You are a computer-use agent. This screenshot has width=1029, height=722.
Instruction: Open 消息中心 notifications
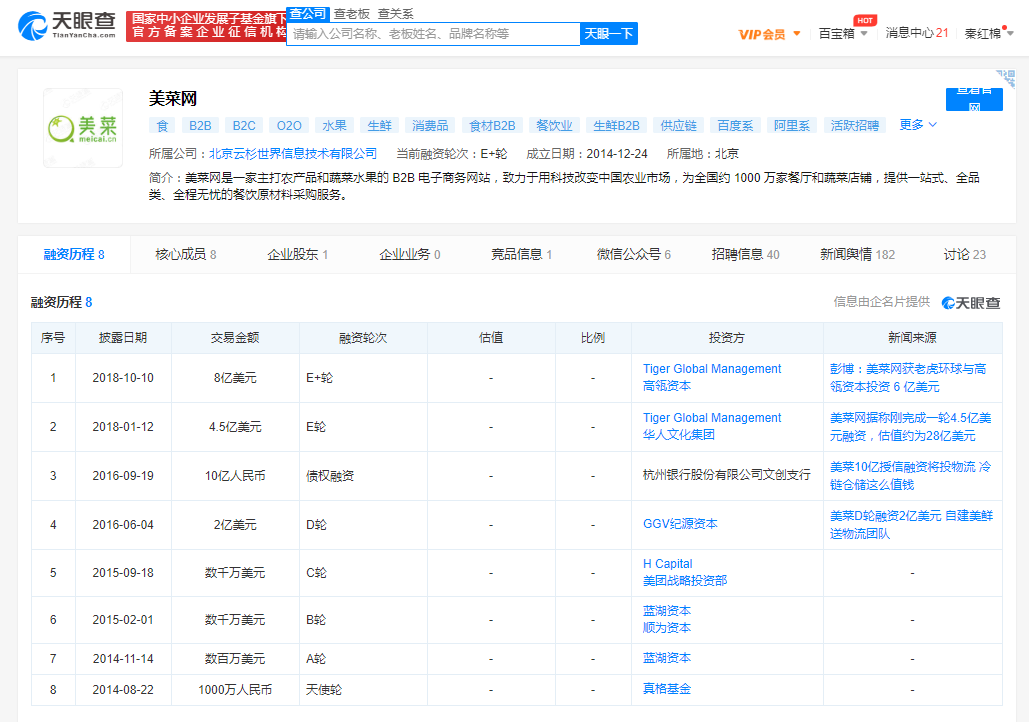[x=917, y=33]
